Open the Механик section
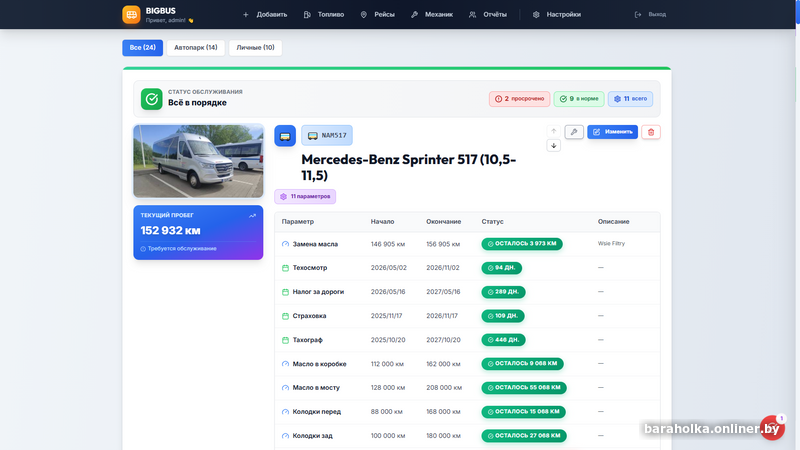 (x=432, y=14)
